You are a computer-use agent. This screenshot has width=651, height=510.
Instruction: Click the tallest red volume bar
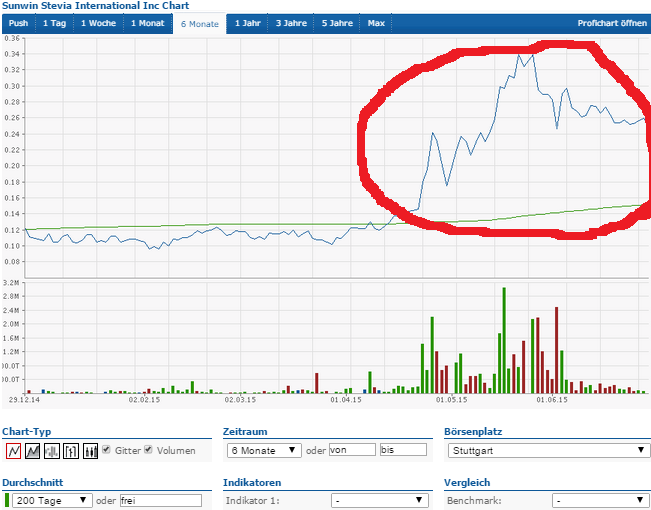click(x=556, y=350)
